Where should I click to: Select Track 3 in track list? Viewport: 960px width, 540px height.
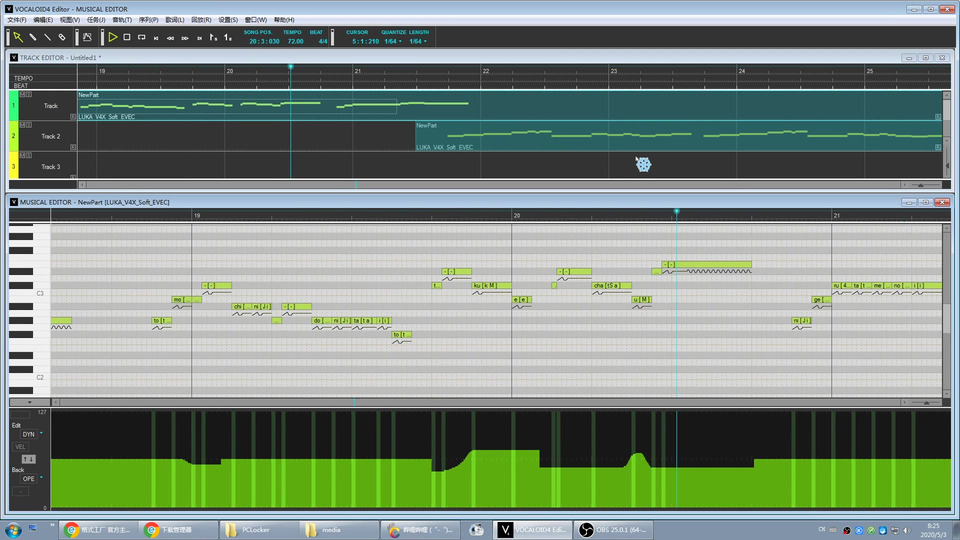click(50, 167)
